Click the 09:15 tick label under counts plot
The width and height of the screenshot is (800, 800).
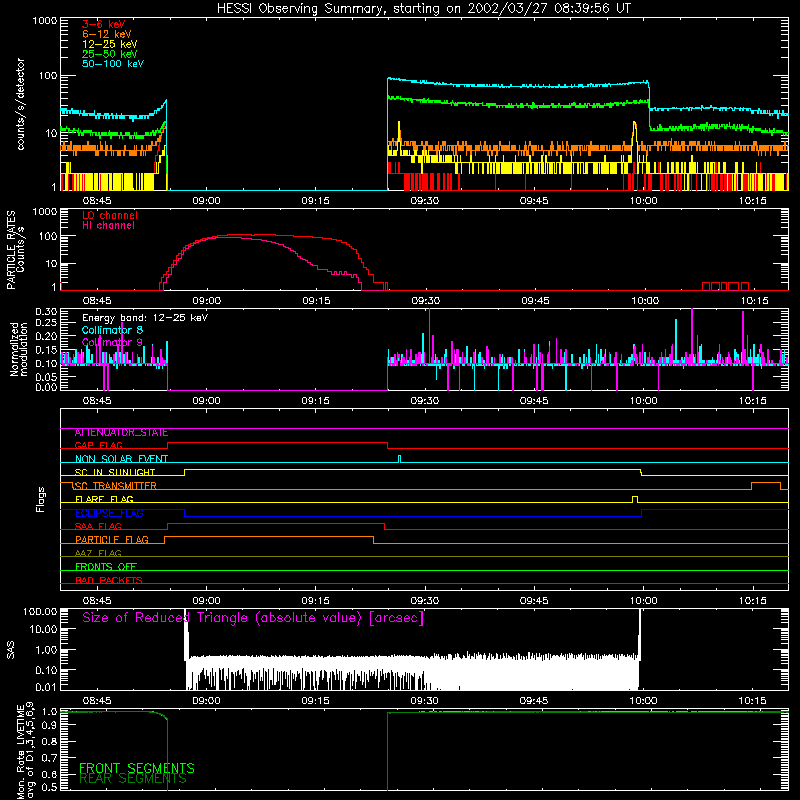[x=315, y=201]
